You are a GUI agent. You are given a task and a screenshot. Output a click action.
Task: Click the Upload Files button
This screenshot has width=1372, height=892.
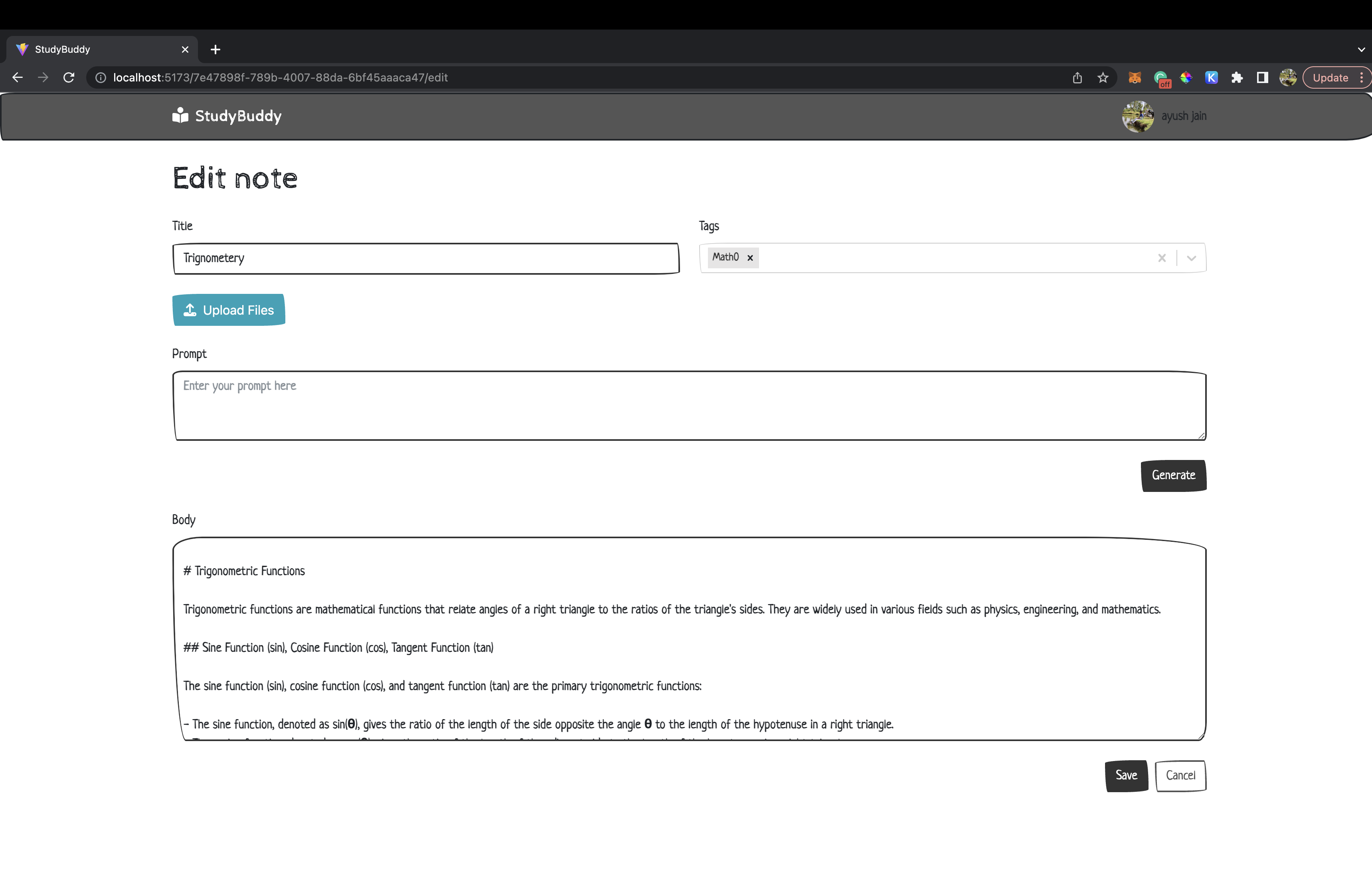click(x=228, y=309)
